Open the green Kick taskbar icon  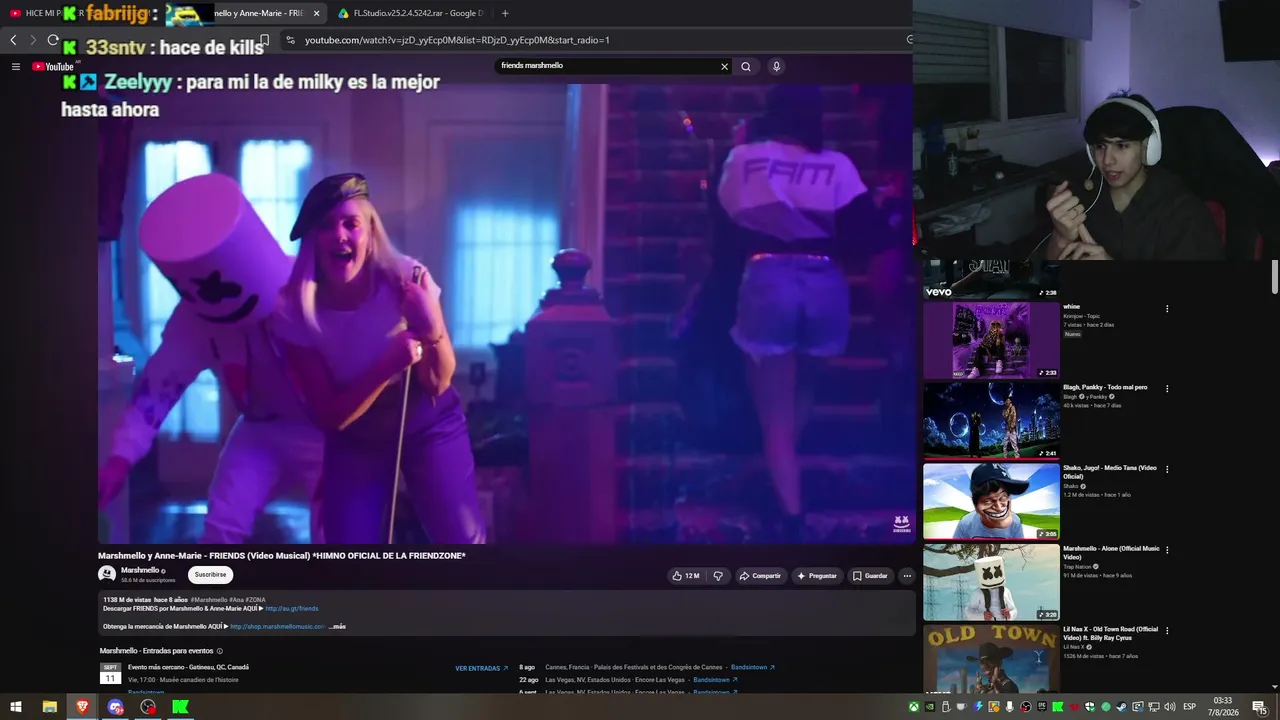pyautogui.click(x=180, y=707)
